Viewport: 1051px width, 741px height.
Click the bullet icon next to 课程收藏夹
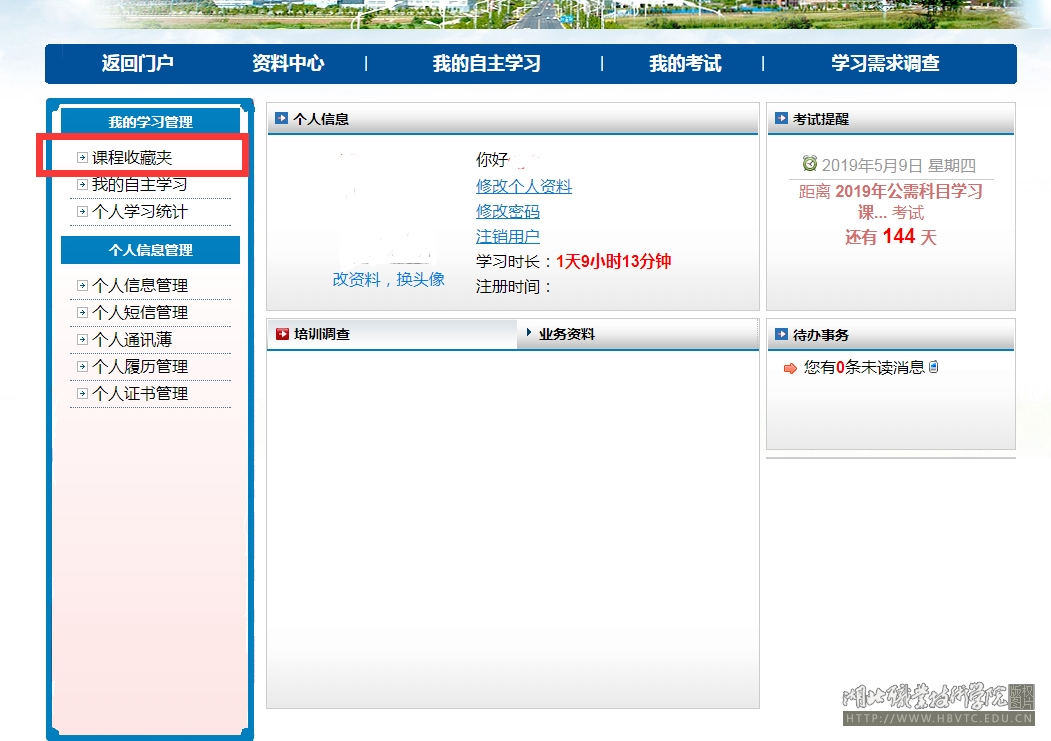tap(82, 158)
